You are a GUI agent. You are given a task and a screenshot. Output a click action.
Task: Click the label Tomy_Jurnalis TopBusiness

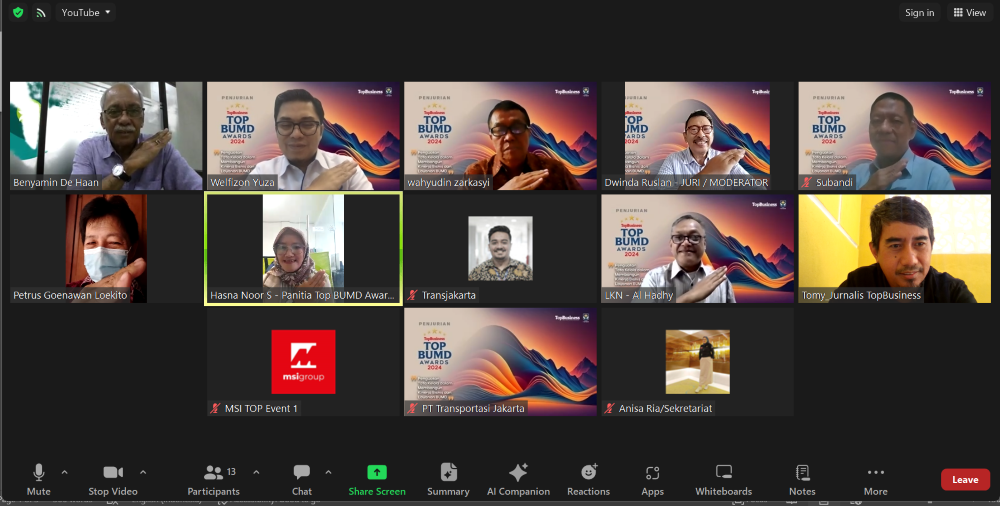(x=861, y=295)
